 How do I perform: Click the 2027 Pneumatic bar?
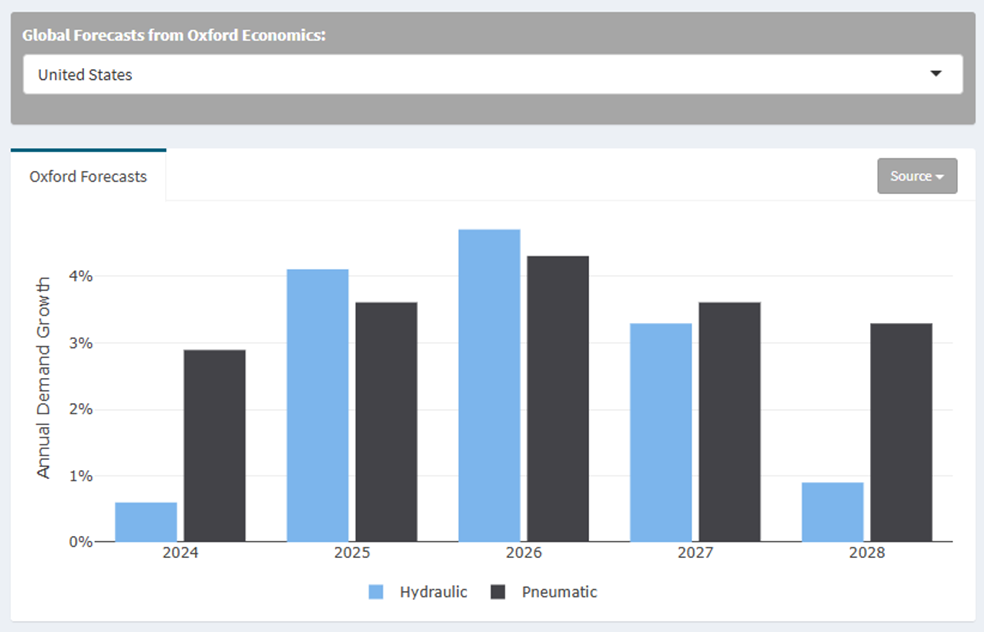click(x=729, y=422)
